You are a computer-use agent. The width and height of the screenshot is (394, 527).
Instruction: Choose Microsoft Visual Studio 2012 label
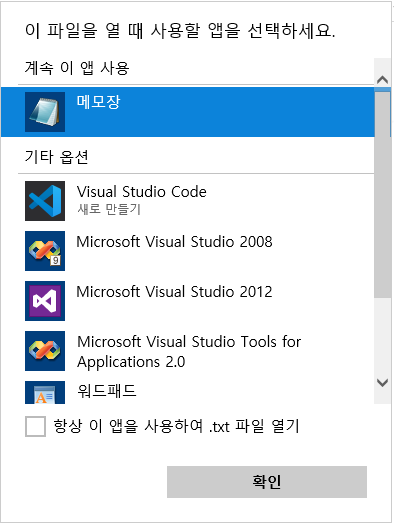click(x=174, y=291)
